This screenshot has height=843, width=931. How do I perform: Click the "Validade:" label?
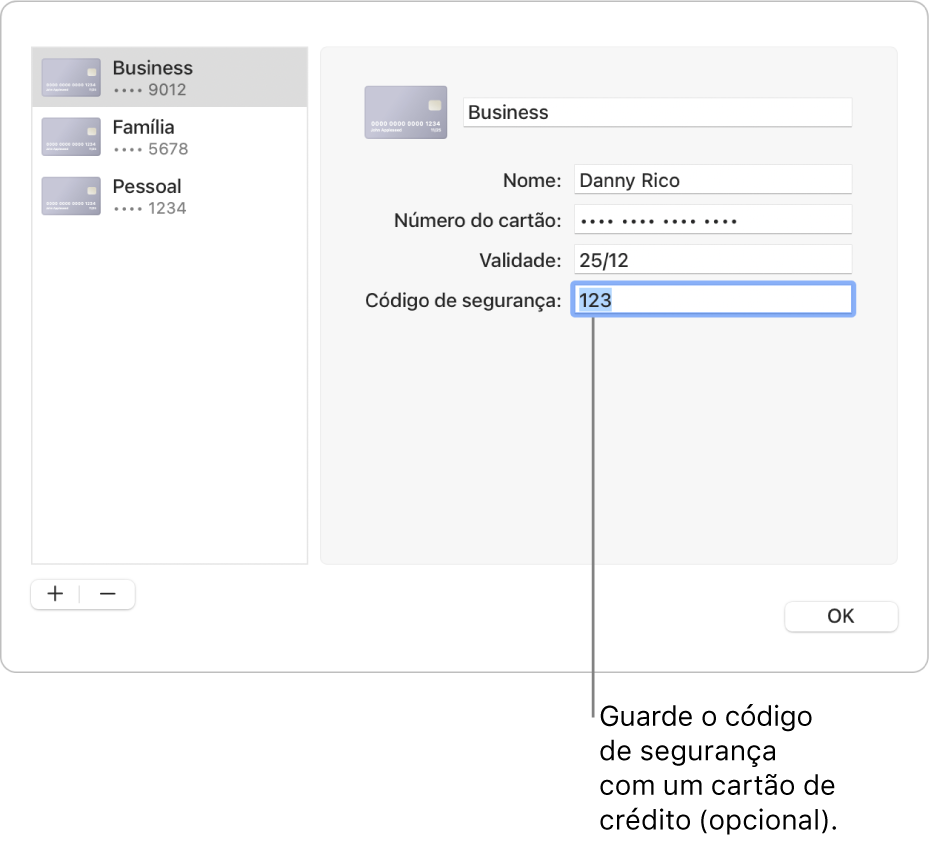(x=520, y=260)
